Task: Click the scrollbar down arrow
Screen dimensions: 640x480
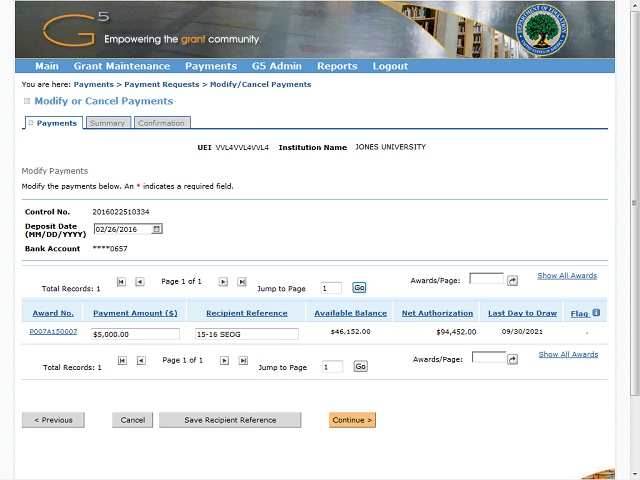Action: pyautogui.click(x=634, y=476)
